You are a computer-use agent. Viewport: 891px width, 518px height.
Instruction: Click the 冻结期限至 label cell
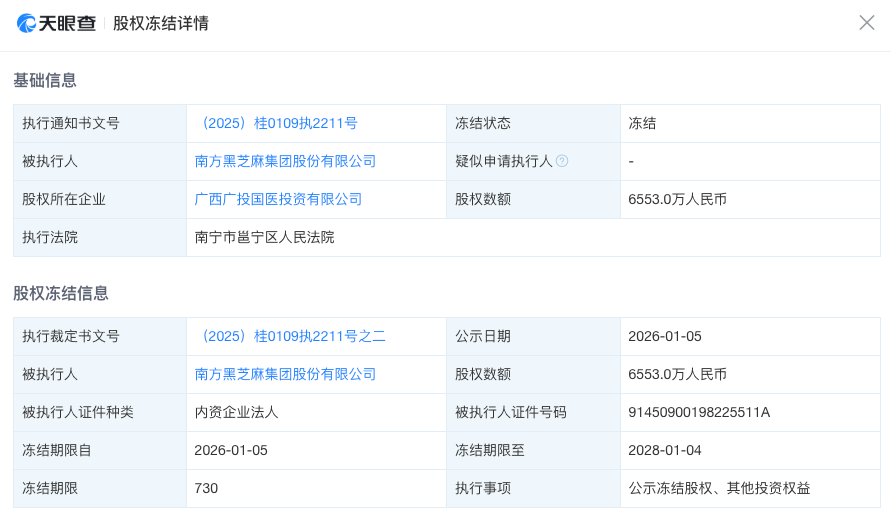(x=533, y=450)
